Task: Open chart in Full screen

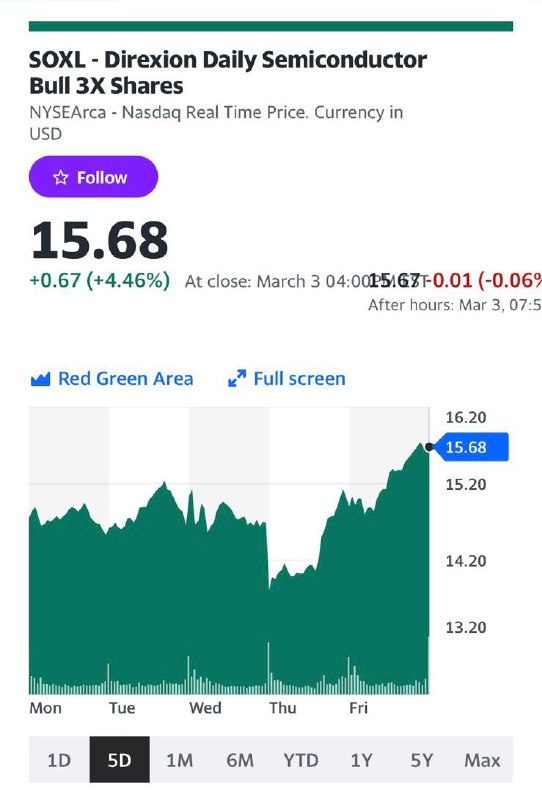Action: coord(287,379)
